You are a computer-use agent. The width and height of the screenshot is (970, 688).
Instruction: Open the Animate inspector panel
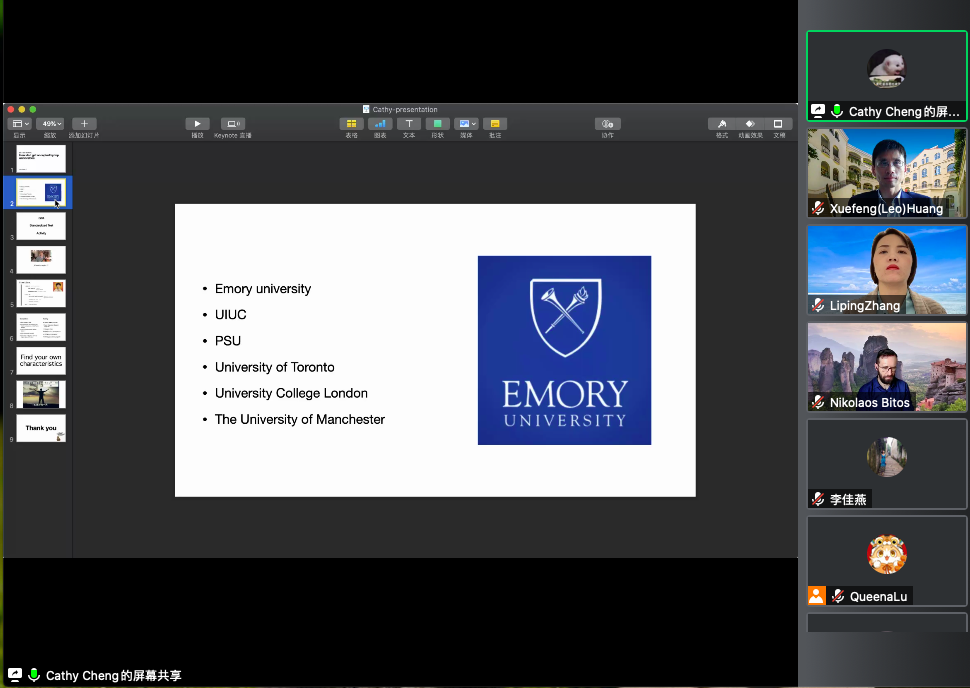point(750,124)
